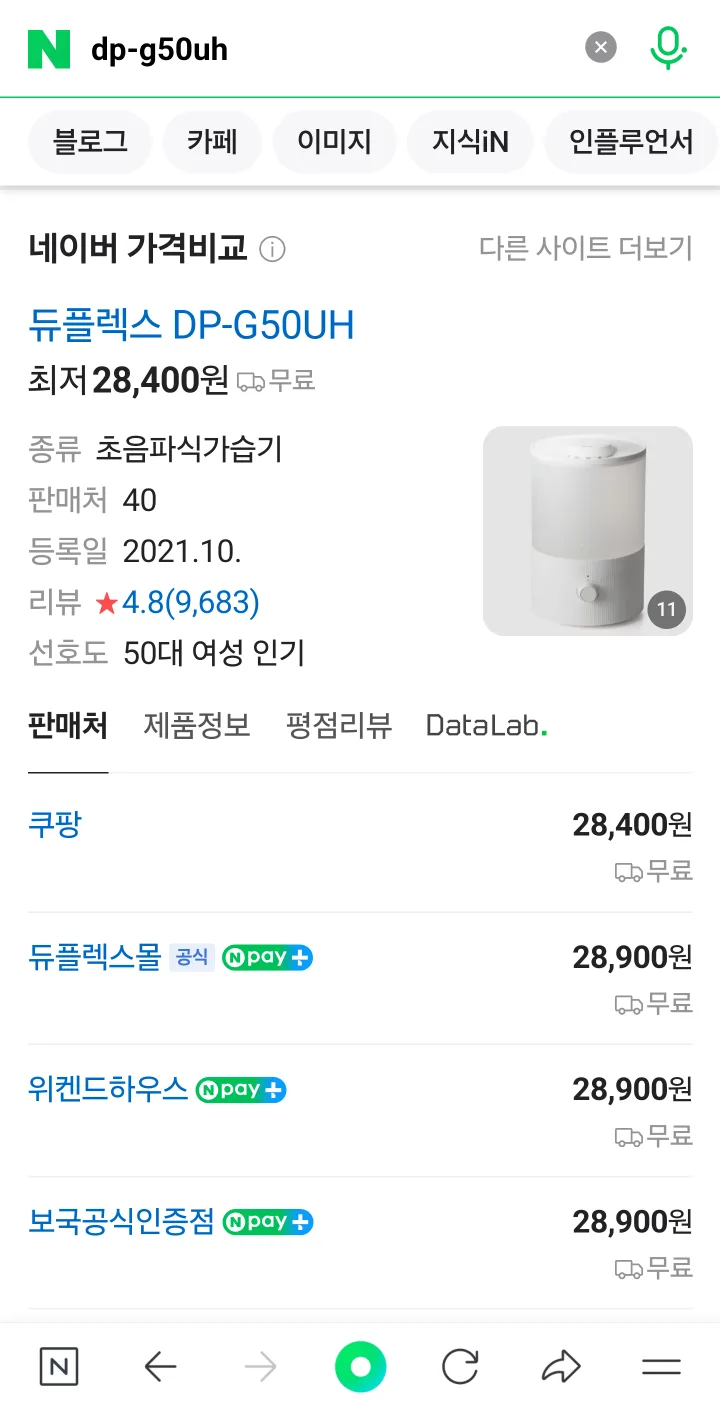Open the DataLab tab
The image size is (720, 1410).
coord(486,725)
